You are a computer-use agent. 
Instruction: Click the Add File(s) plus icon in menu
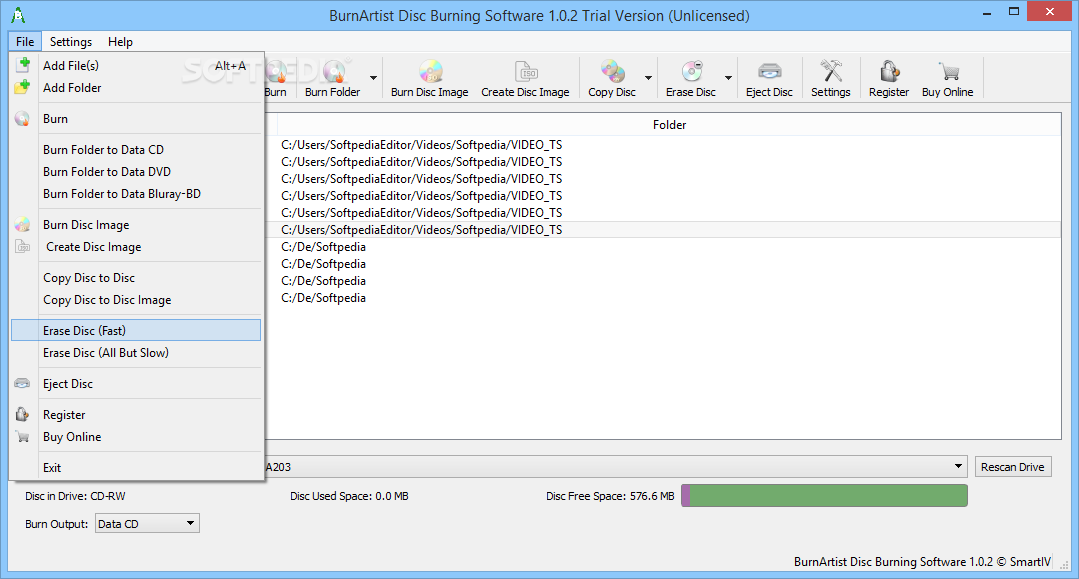pyautogui.click(x=23, y=65)
